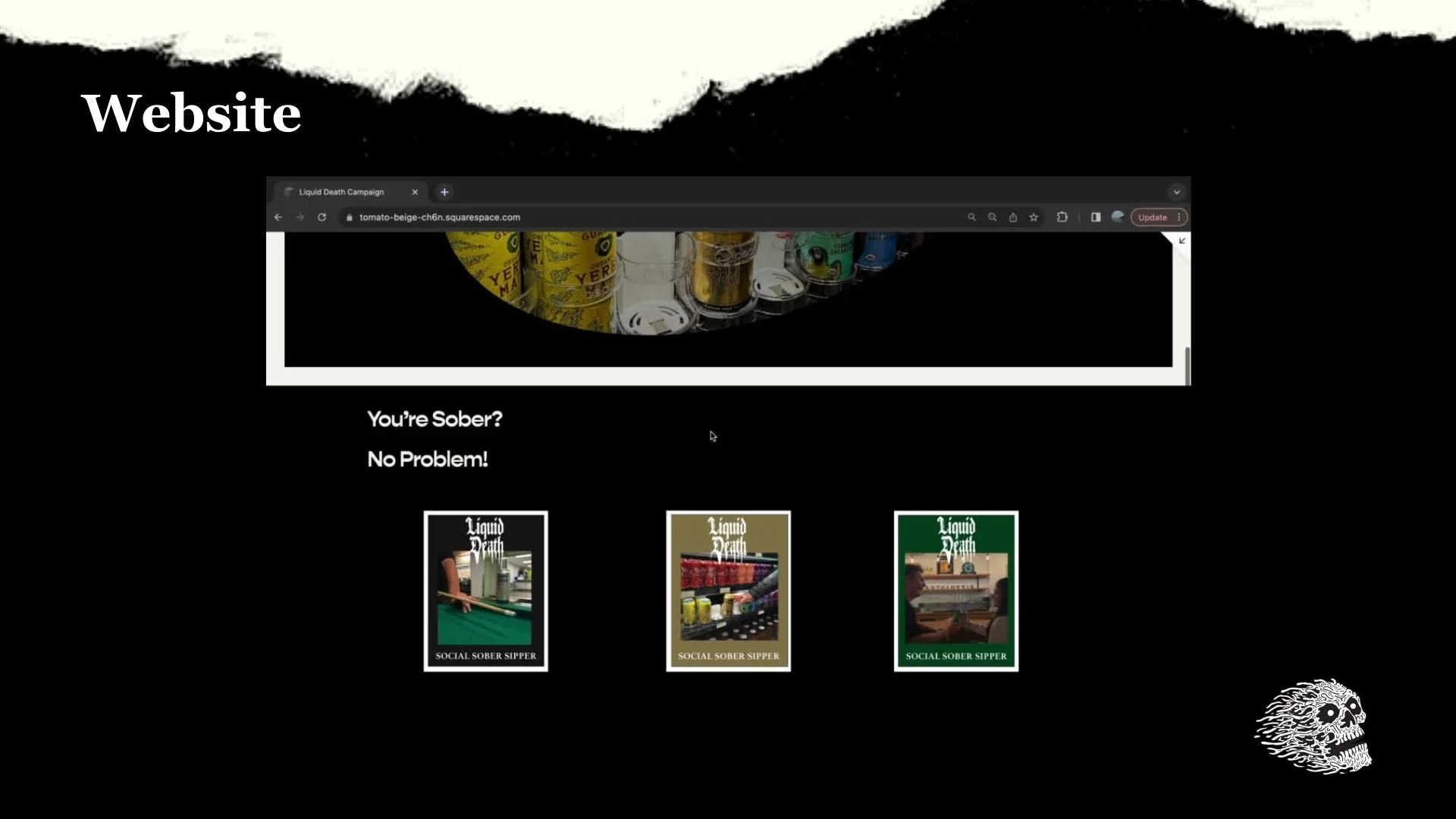The image size is (1456, 819).
Task: Toggle the browser side panel
Action: [x=1096, y=218]
